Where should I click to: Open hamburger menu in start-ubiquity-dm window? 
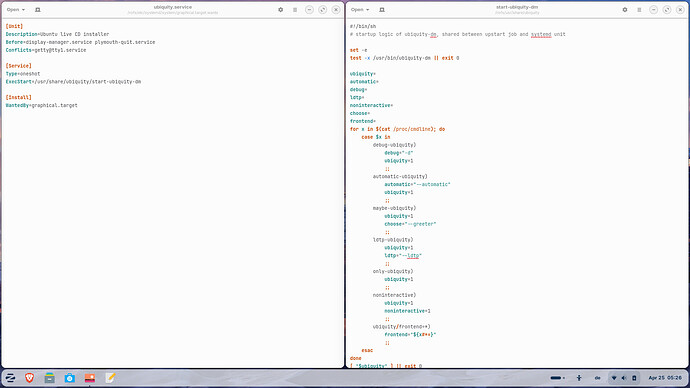coord(639,10)
